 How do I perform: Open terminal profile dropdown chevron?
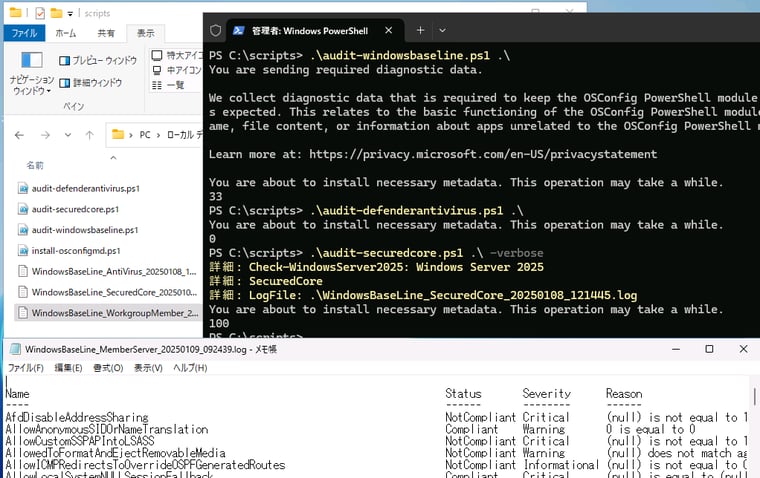443,30
